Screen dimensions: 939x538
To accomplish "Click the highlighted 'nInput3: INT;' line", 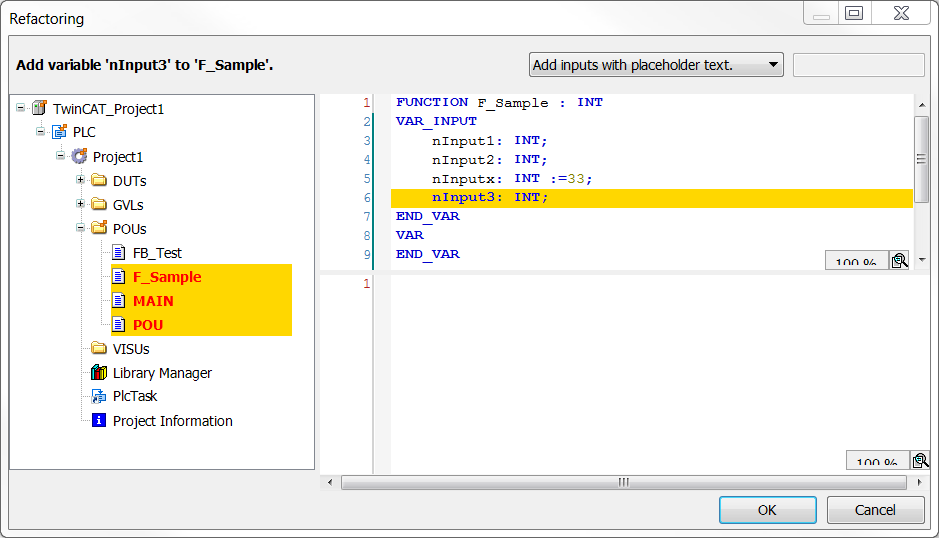I will (x=652, y=198).
